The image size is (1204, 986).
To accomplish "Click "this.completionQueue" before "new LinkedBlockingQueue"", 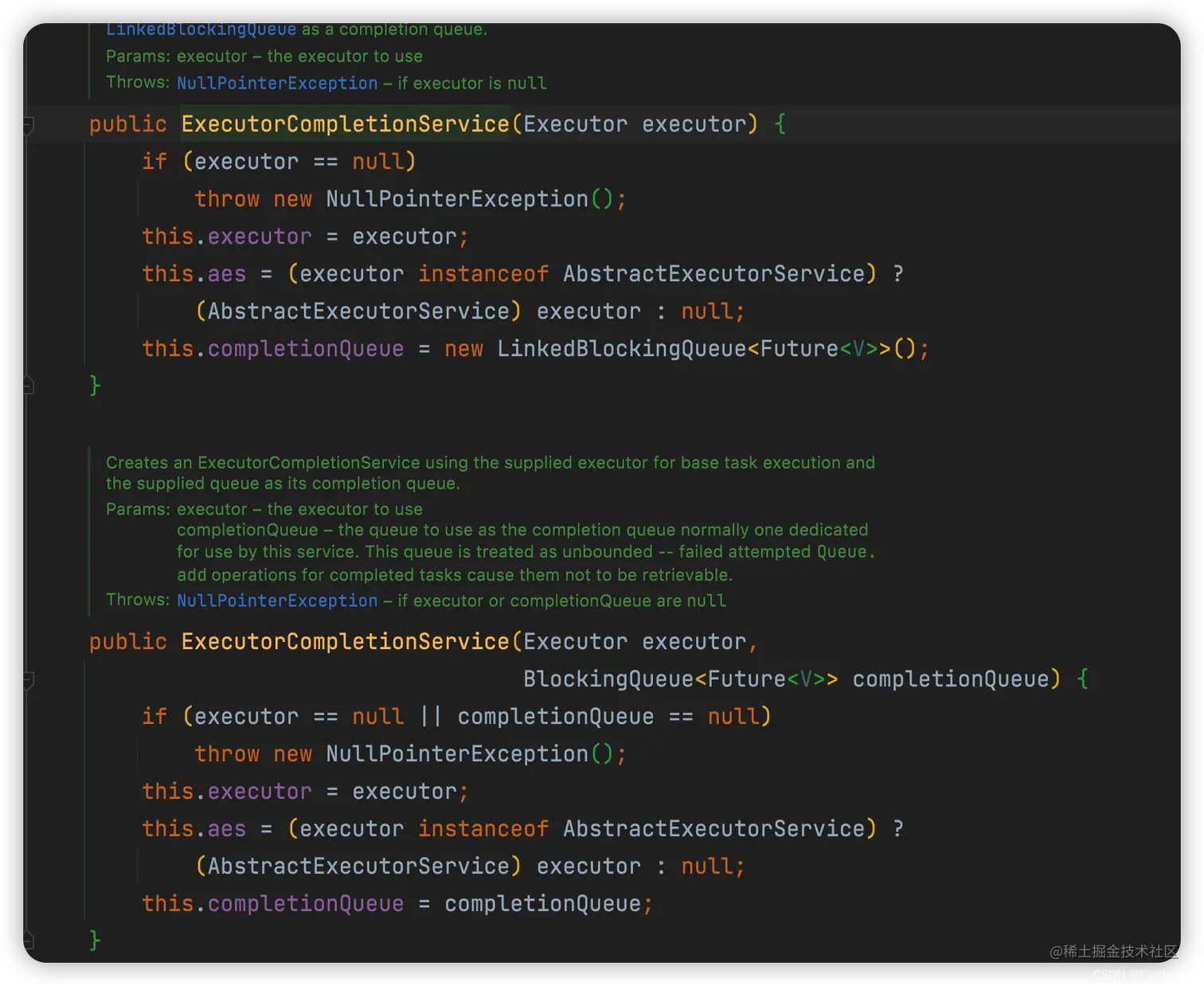I will (x=273, y=349).
